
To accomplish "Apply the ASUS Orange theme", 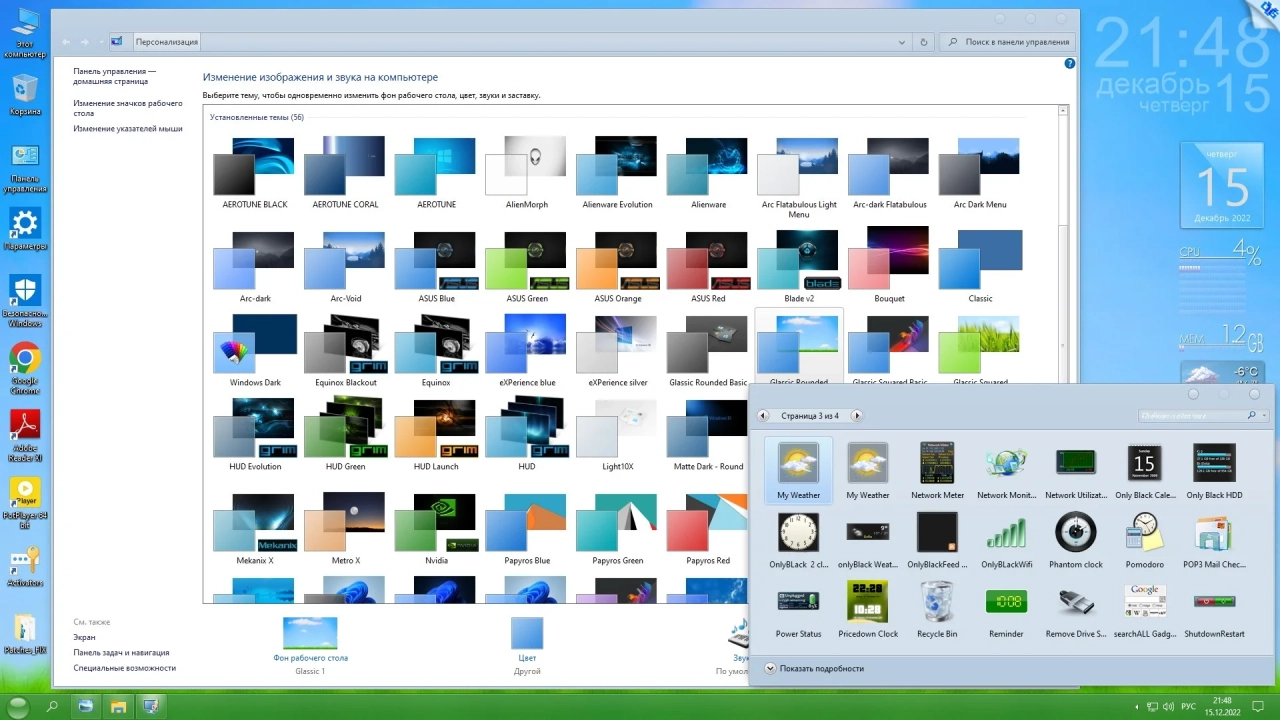I will 617,267.
